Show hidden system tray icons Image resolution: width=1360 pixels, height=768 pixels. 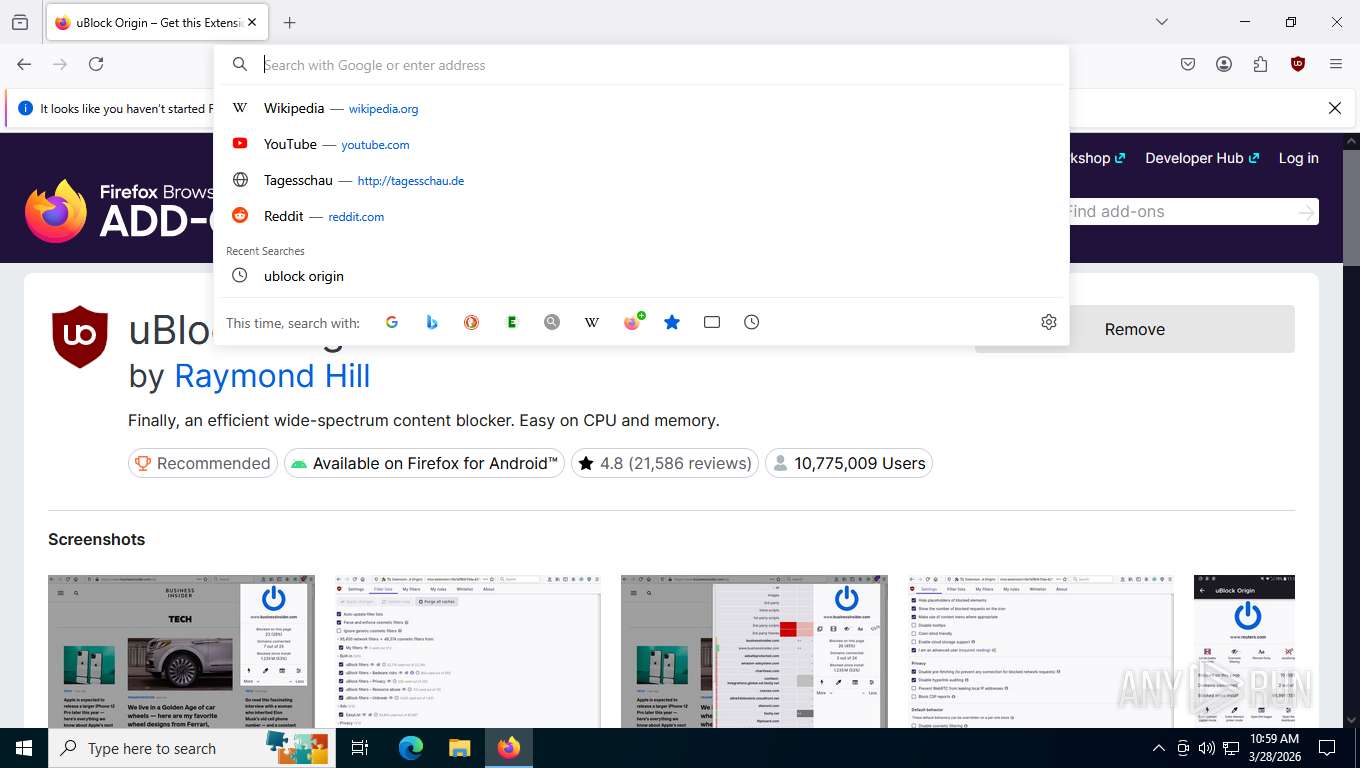click(x=1159, y=748)
